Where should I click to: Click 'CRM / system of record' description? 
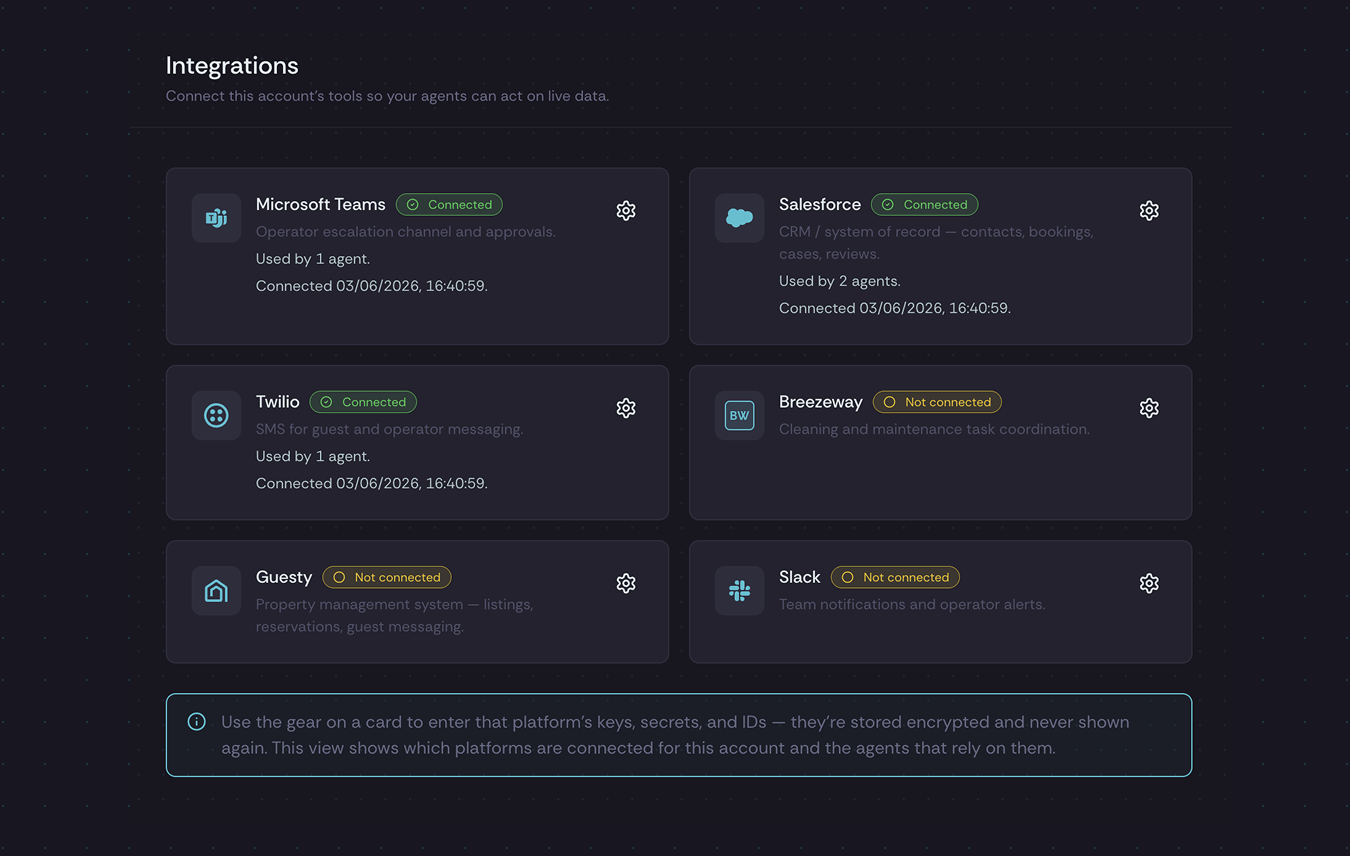936,243
